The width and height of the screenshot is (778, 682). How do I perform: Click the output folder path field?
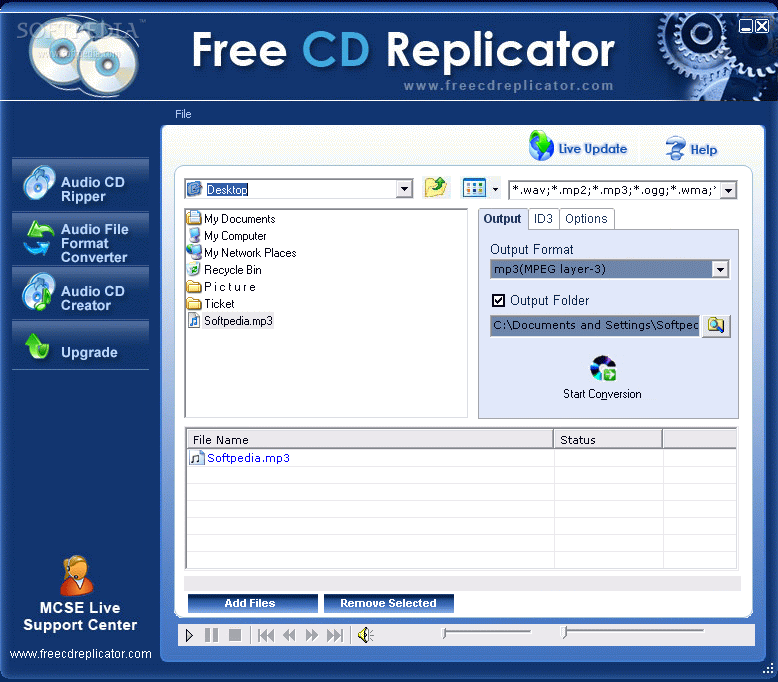click(595, 325)
